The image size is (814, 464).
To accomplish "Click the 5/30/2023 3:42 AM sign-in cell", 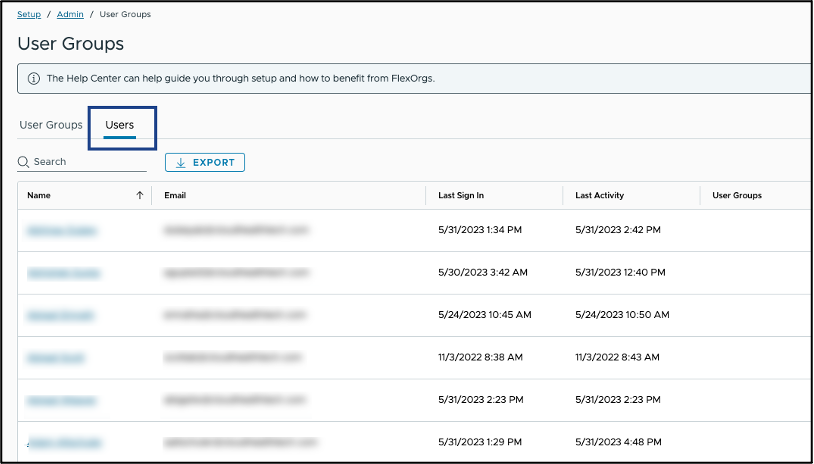I will click(x=483, y=272).
